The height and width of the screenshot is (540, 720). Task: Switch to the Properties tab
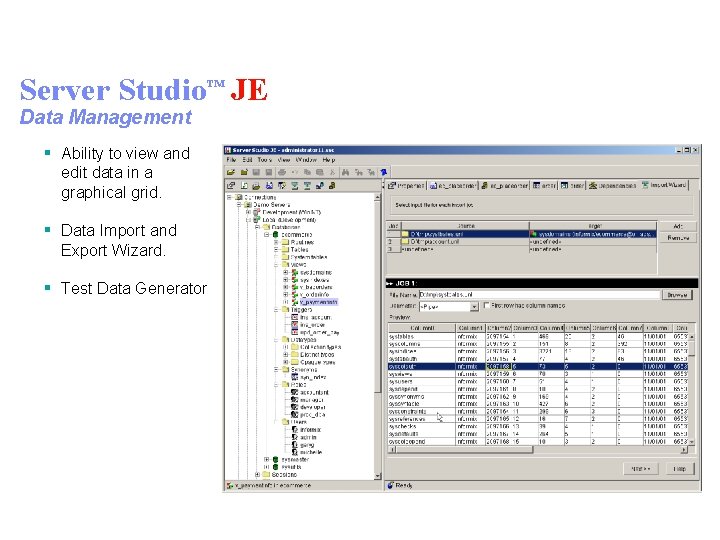tap(406, 186)
